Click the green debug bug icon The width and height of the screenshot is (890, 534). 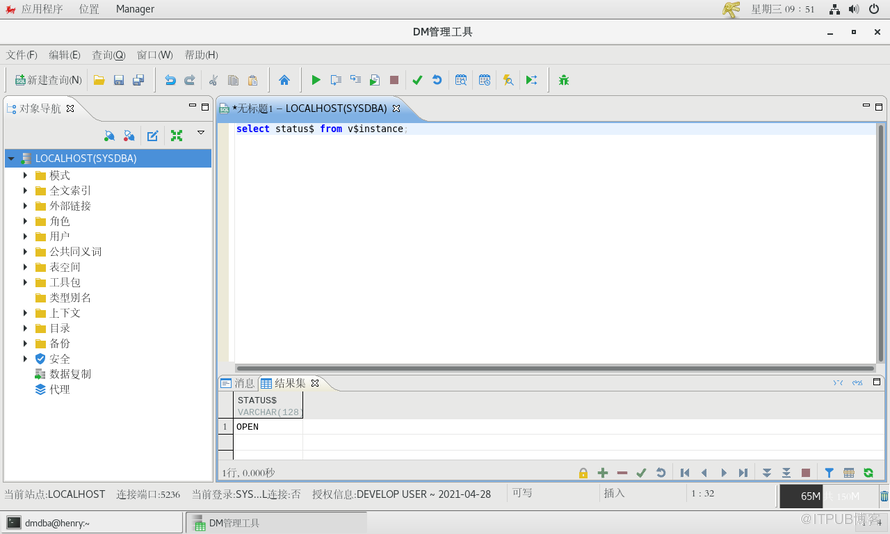coord(564,80)
